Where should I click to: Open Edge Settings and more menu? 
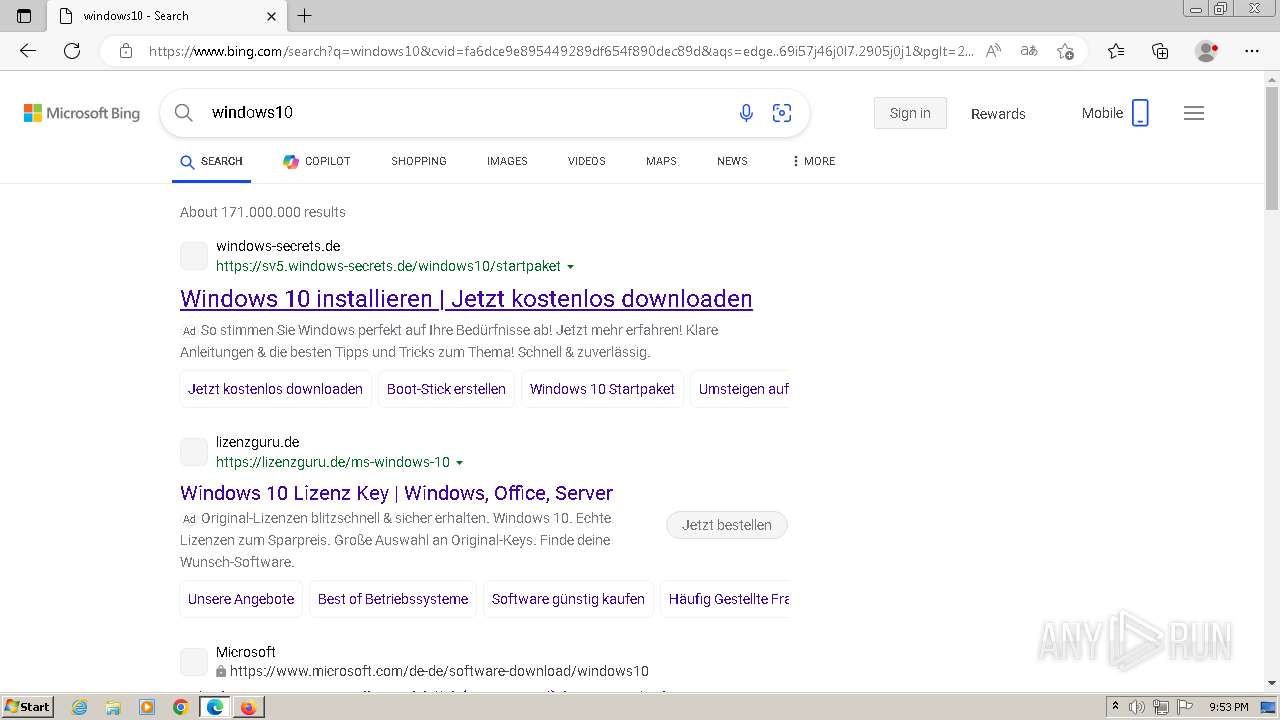click(x=1252, y=51)
